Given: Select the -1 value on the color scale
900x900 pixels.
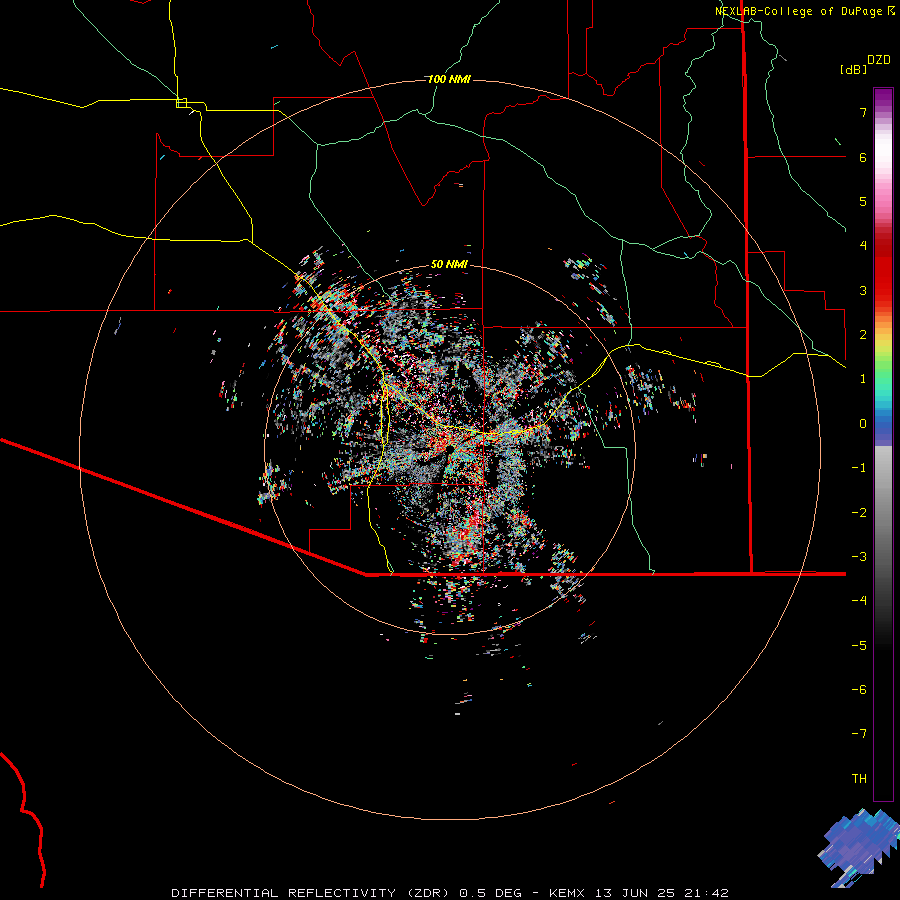Looking at the screenshot, I should pos(859,468).
